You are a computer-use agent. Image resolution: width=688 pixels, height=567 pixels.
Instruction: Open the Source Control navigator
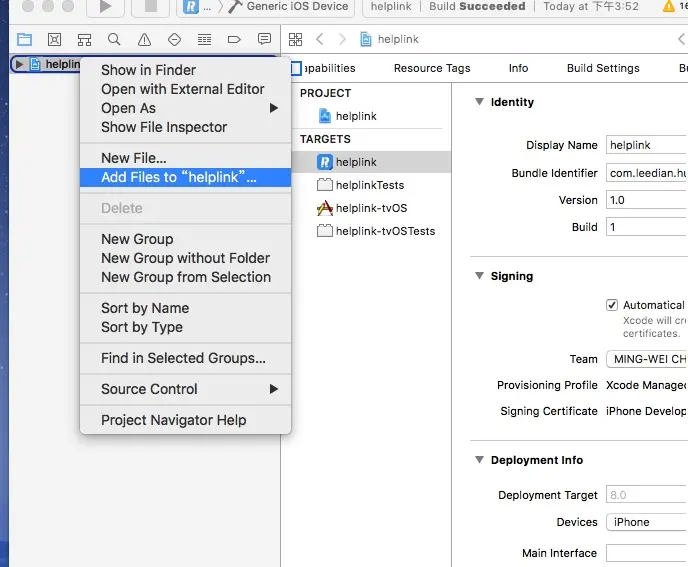(54, 39)
